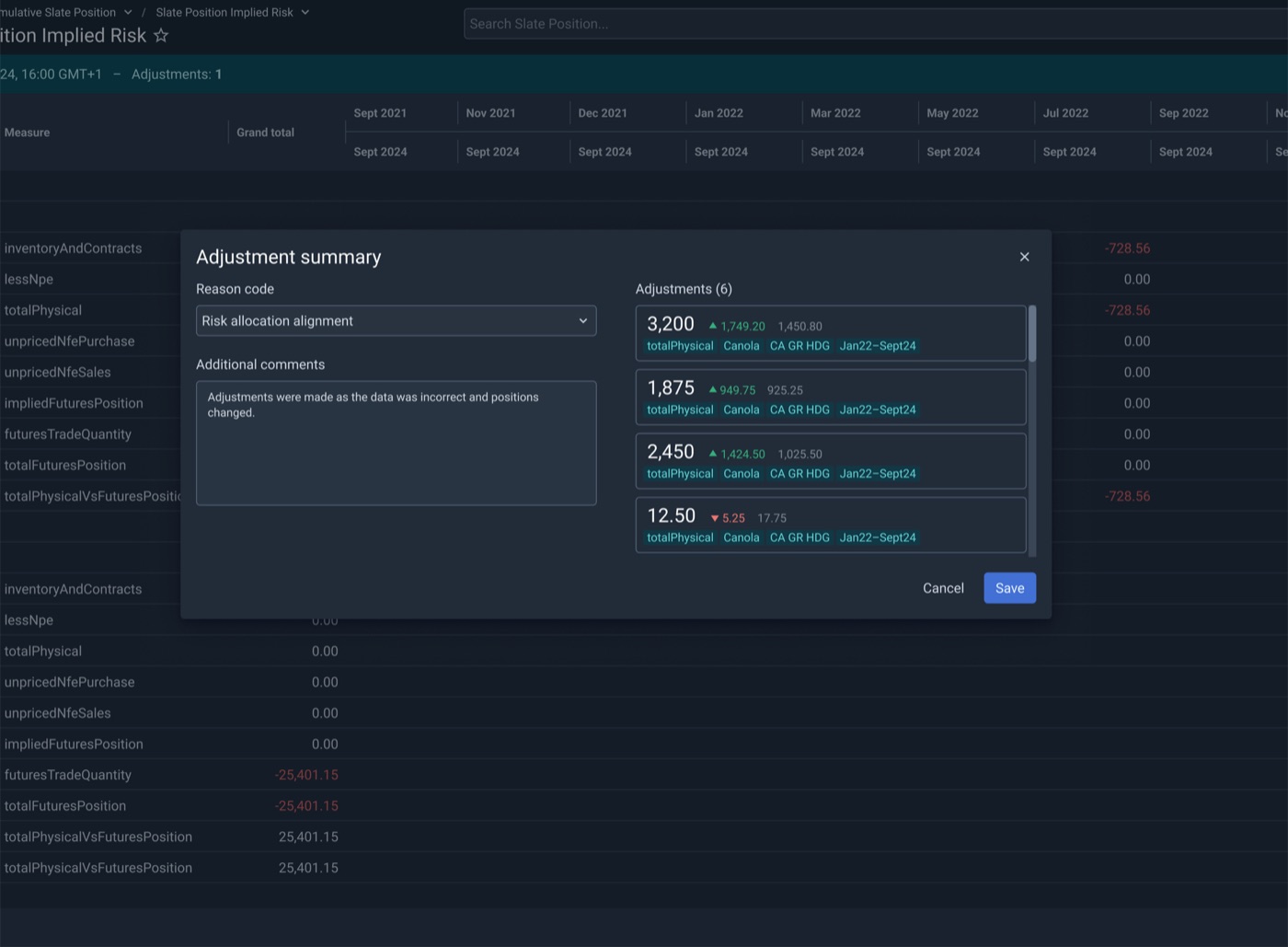Select the 2,450 adjustment card
Image resolution: width=1288 pixels, height=947 pixels.
[831, 461]
